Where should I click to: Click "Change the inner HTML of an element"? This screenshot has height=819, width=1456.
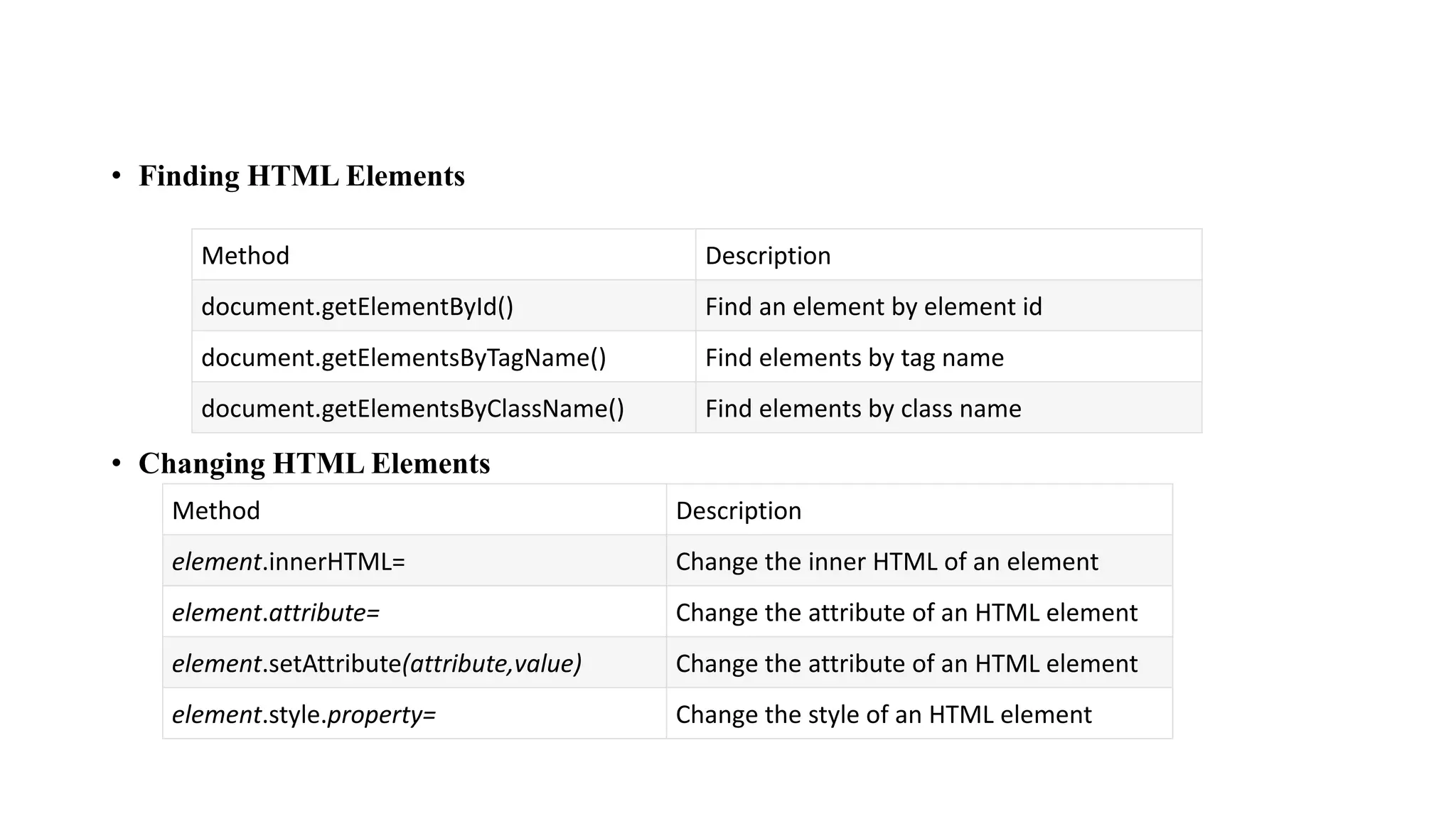[x=887, y=562]
